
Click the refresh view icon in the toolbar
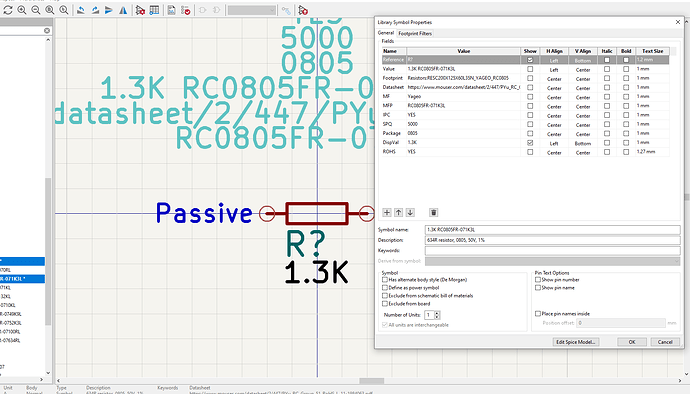tap(8, 10)
